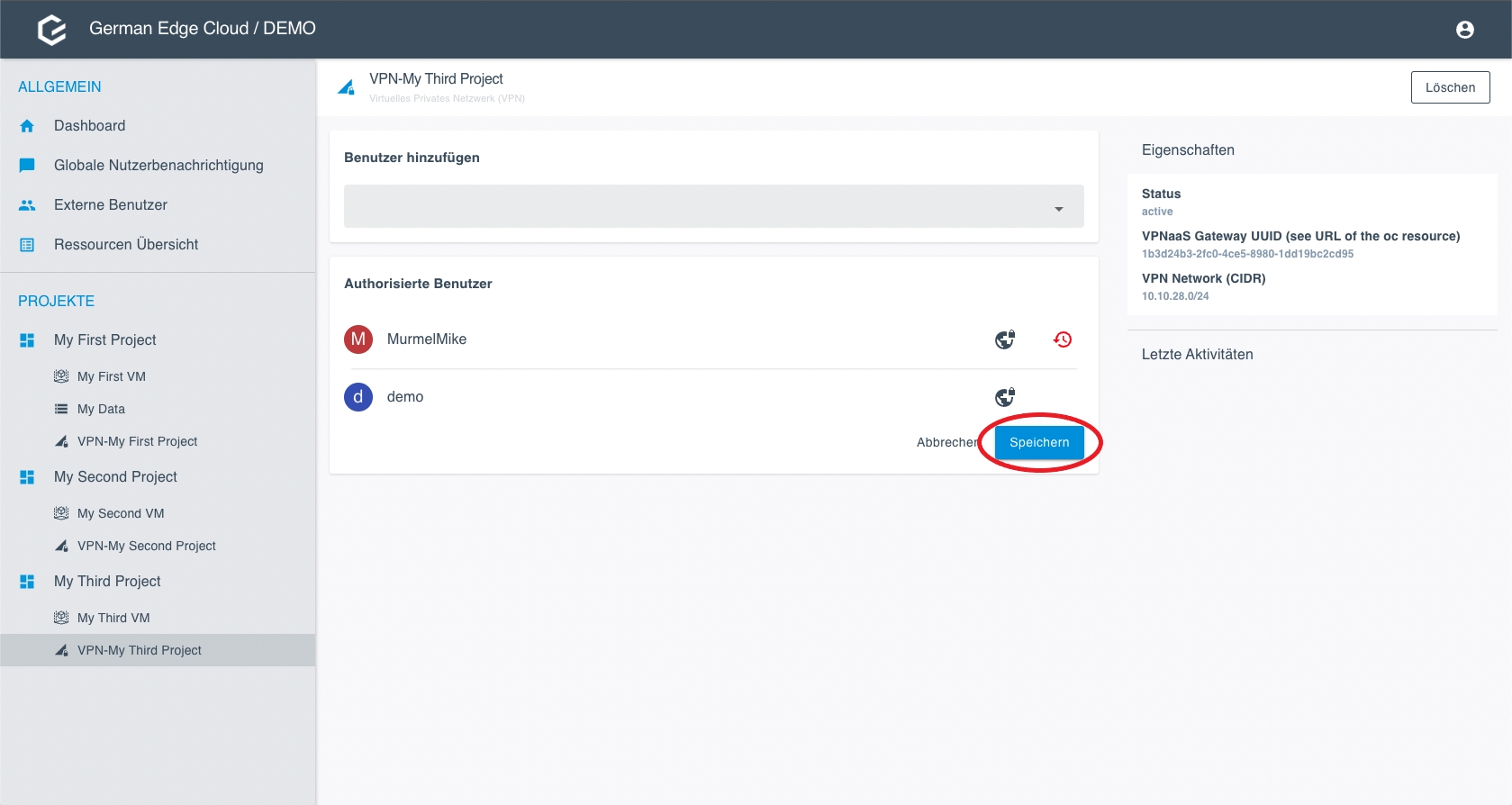
Task: Select VPN-My Third Project sidebar entry
Action: [x=158, y=650]
